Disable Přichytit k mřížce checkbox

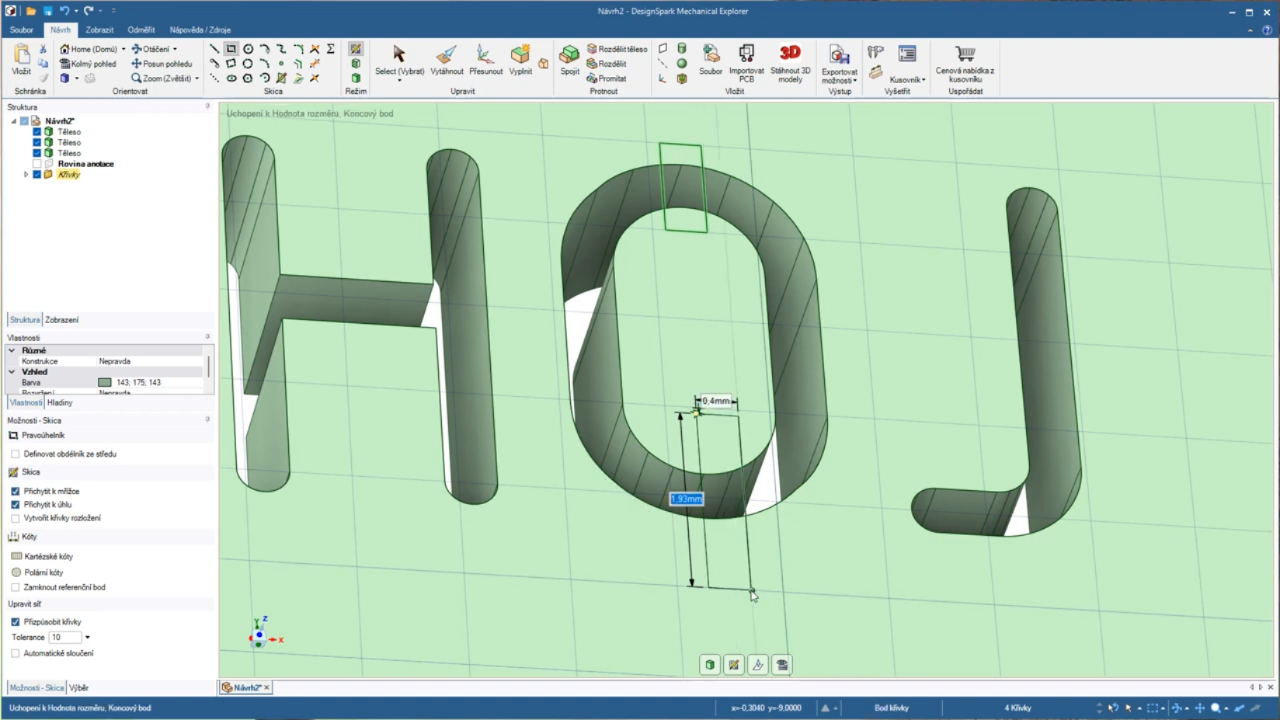(15, 492)
